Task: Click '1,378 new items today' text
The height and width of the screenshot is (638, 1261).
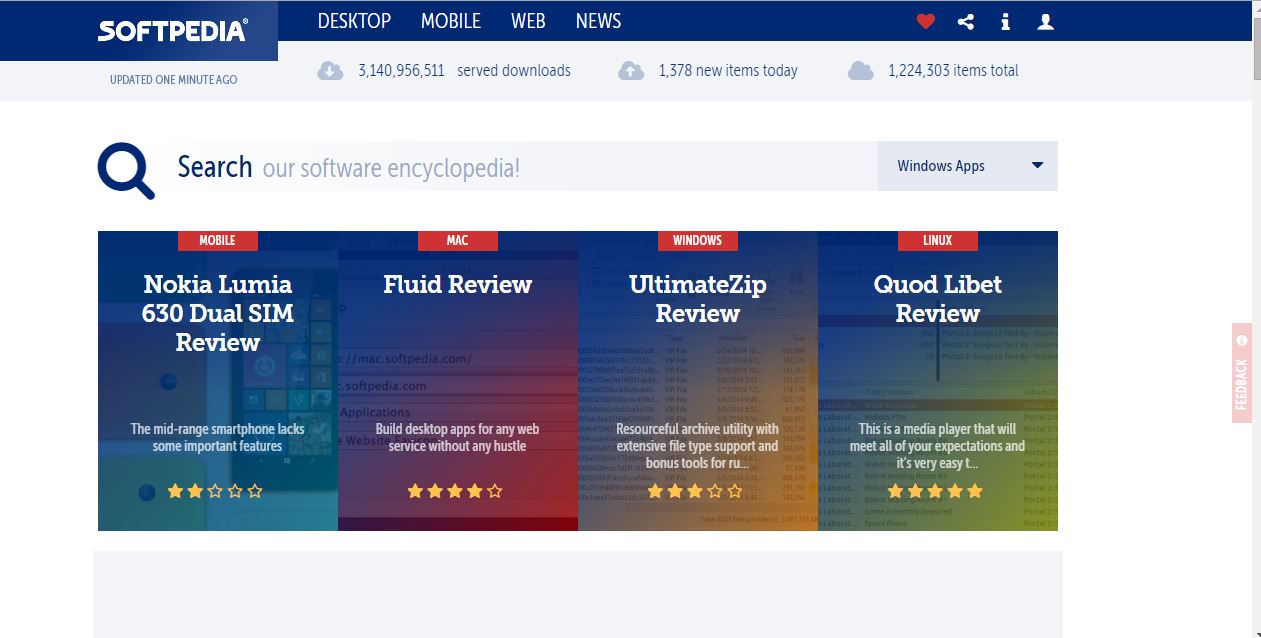Action: [x=728, y=71]
